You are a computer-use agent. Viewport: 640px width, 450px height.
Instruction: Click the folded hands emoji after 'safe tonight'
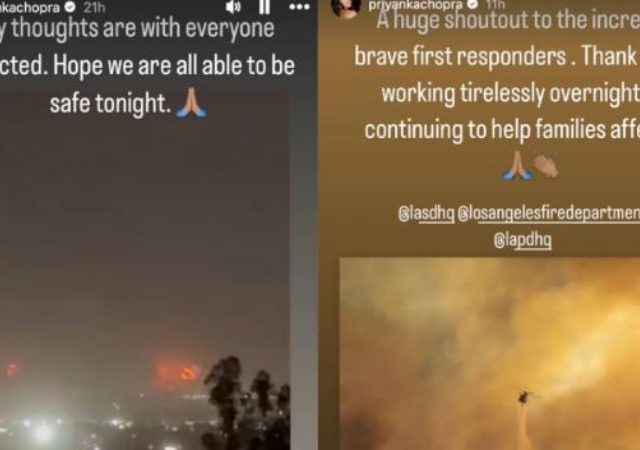pos(191,104)
